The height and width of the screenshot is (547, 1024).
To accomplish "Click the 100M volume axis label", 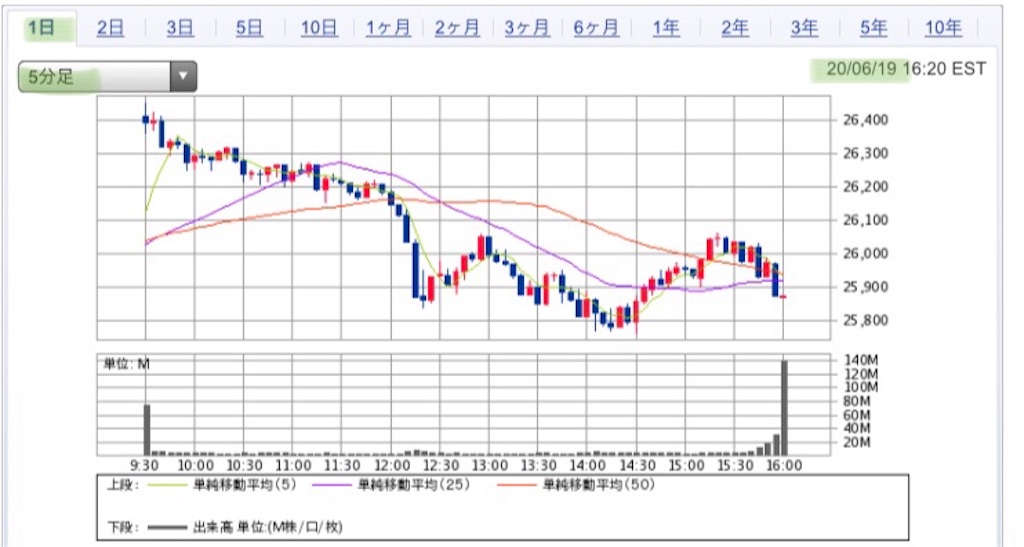I will click(861, 388).
